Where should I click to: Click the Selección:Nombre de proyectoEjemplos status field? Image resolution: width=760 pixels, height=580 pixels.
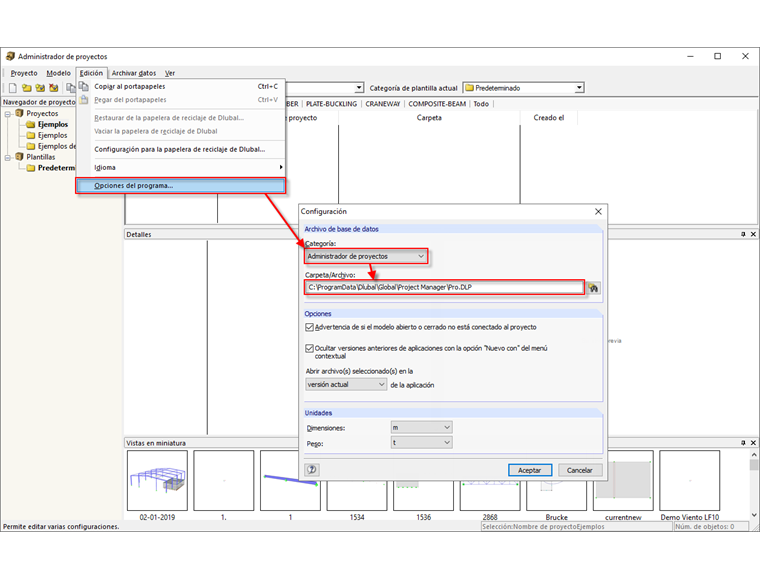(576, 526)
